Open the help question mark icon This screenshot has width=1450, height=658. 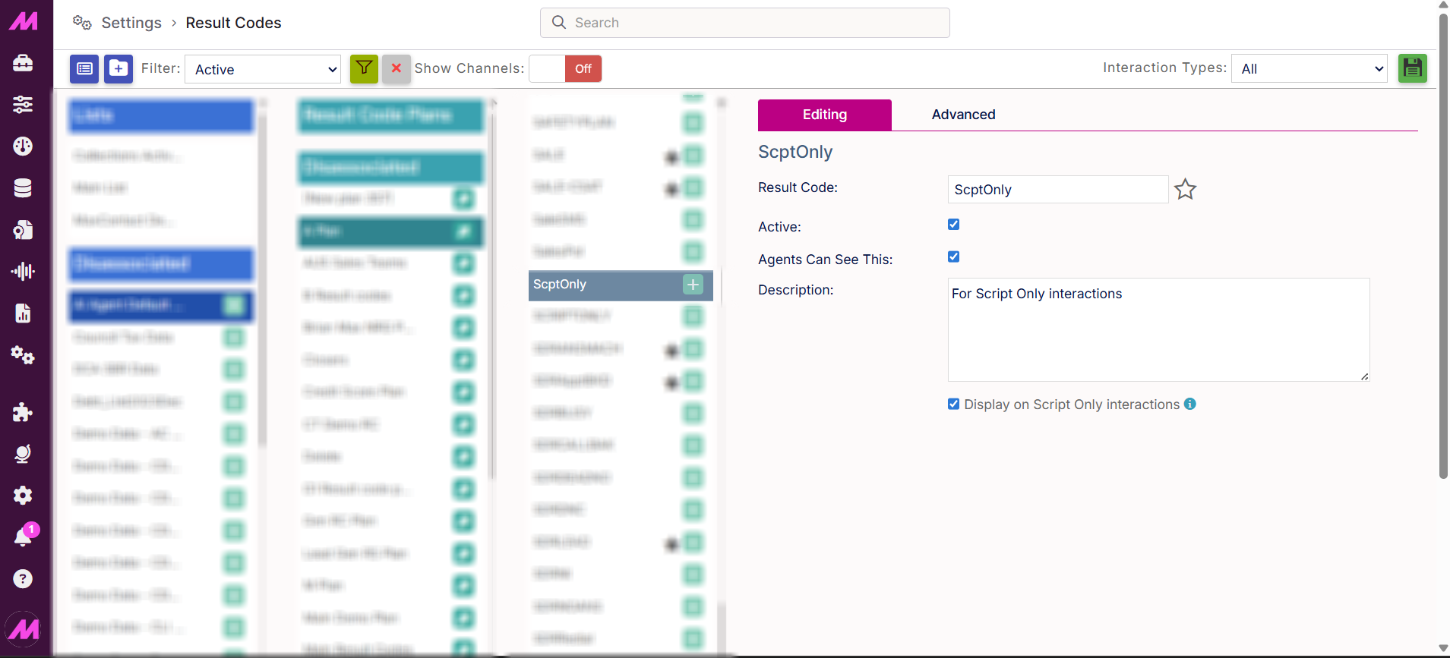[x=23, y=579]
